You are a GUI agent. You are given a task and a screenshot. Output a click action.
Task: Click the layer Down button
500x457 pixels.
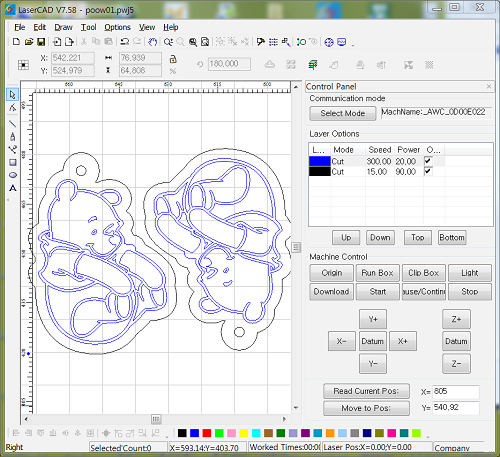click(380, 237)
